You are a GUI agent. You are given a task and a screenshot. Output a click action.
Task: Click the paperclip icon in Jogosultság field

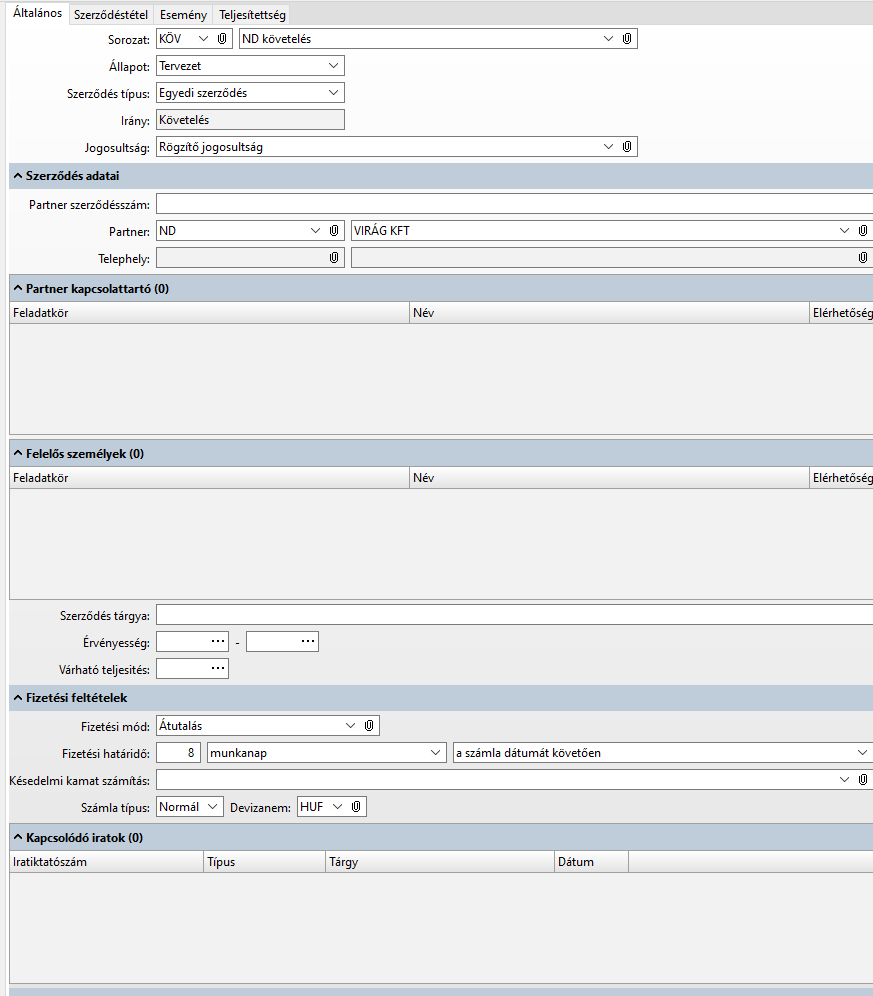pos(626,147)
